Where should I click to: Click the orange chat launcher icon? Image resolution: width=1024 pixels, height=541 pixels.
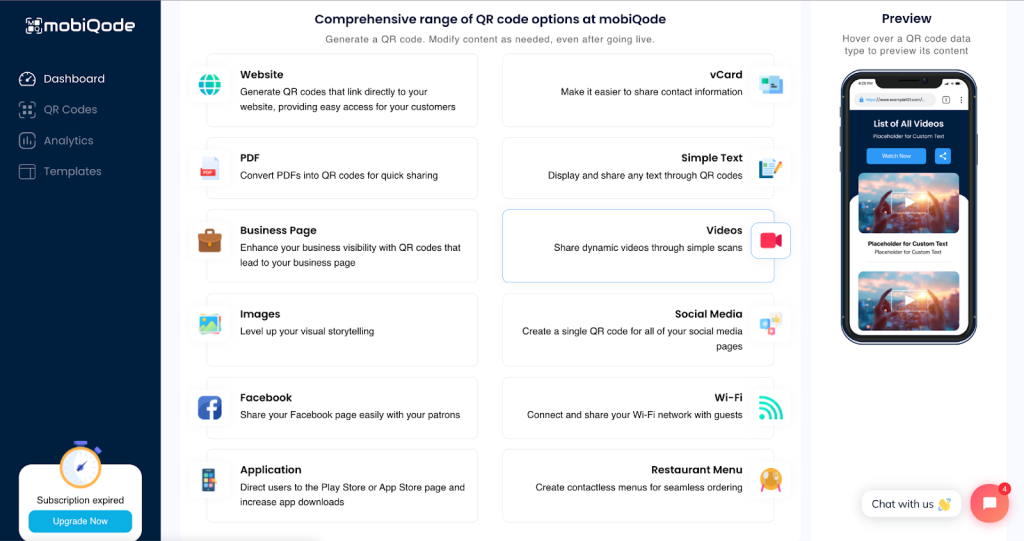click(x=989, y=503)
